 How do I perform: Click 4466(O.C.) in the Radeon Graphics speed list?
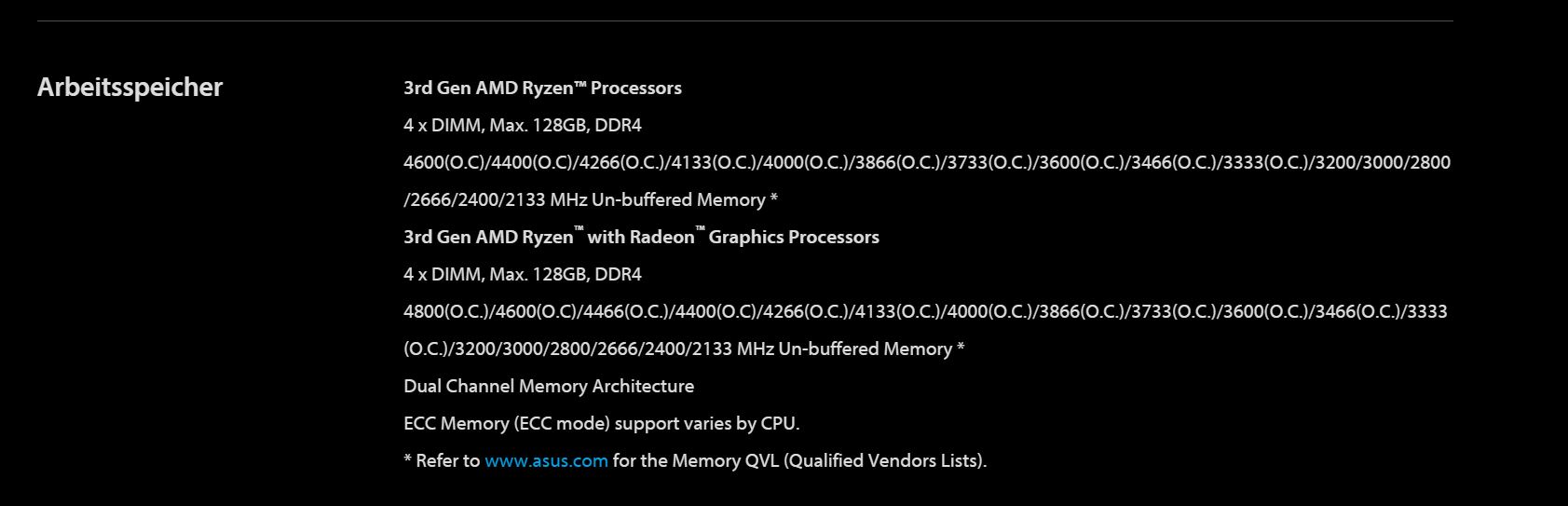point(622,311)
